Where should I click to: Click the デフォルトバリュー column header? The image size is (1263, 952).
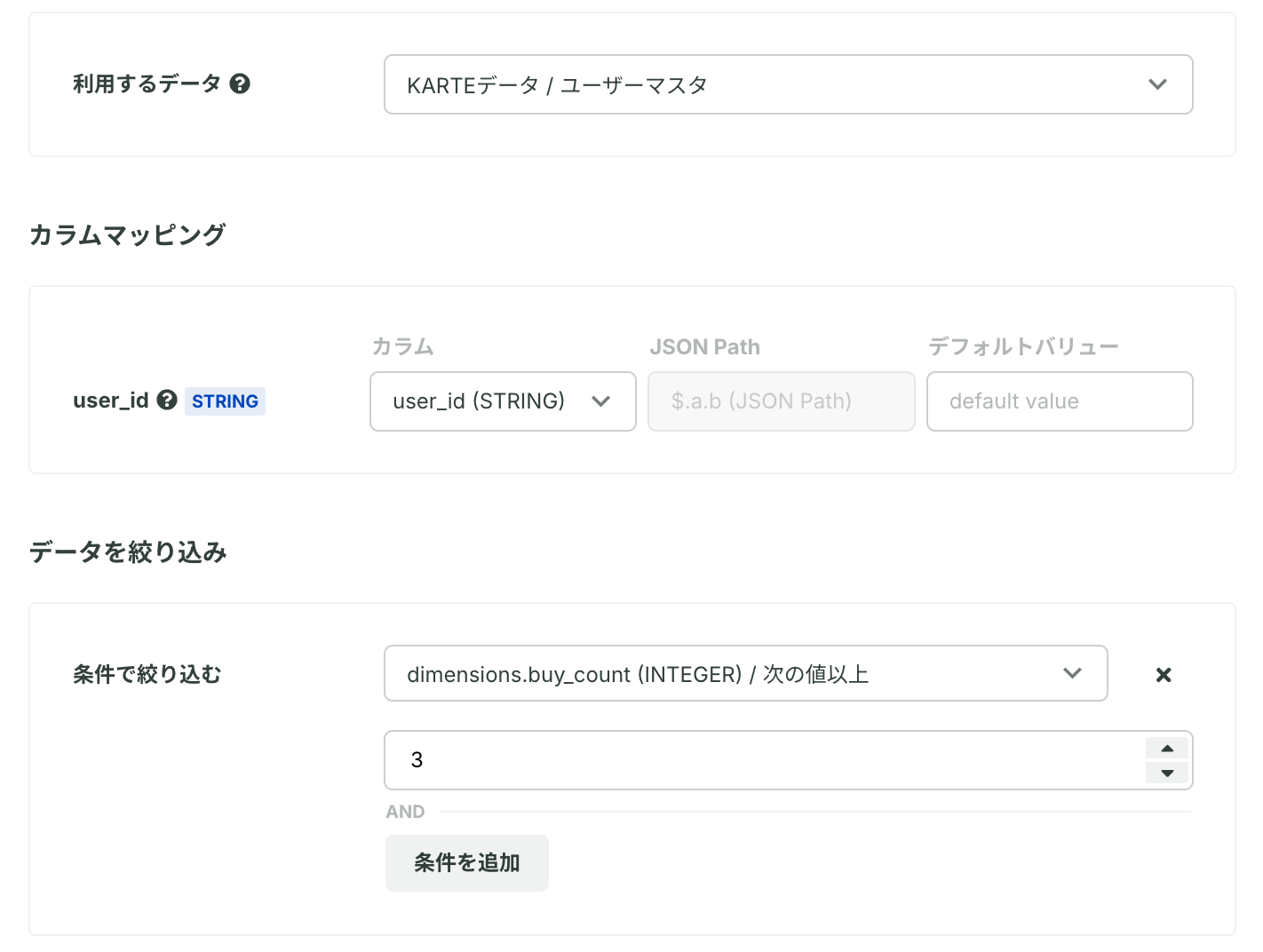click(1023, 346)
